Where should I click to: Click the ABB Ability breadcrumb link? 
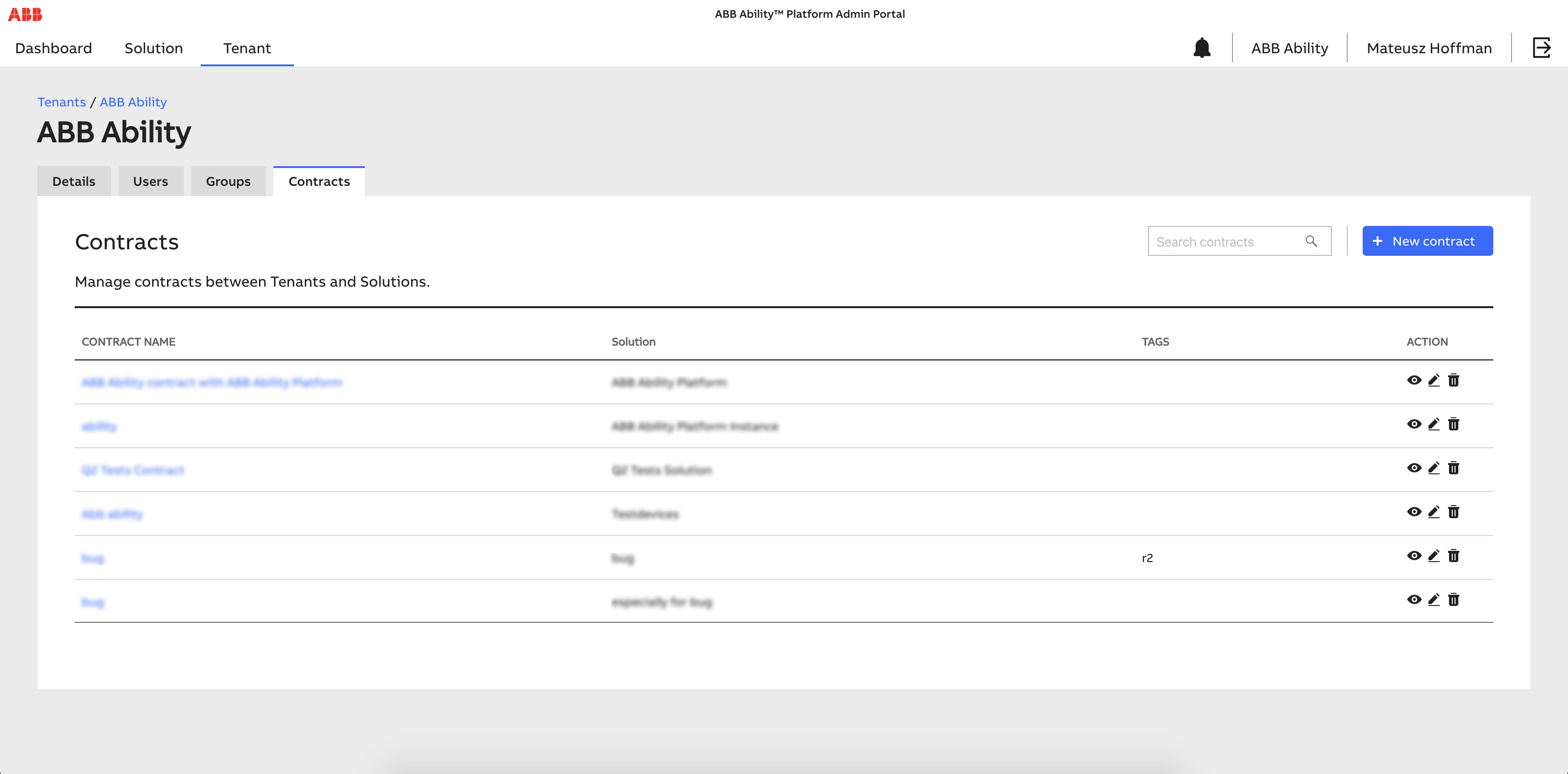coord(133,102)
